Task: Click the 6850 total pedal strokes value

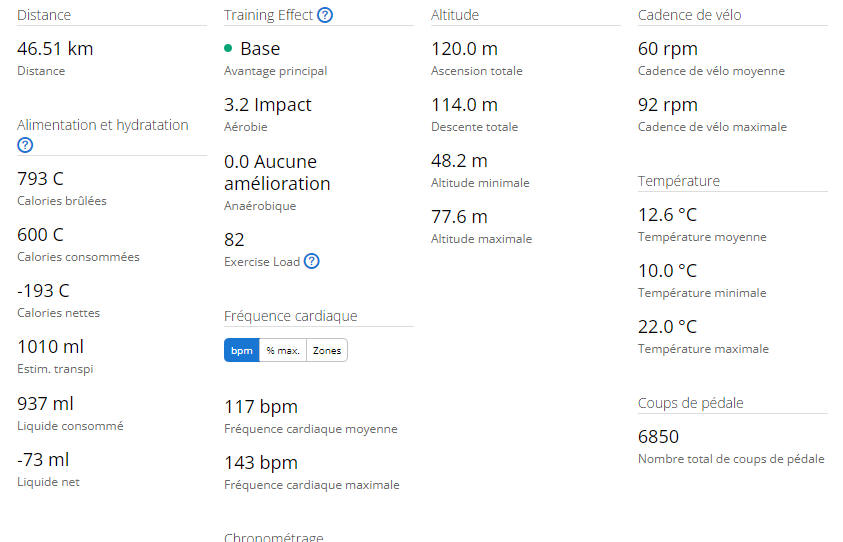Action: [659, 437]
